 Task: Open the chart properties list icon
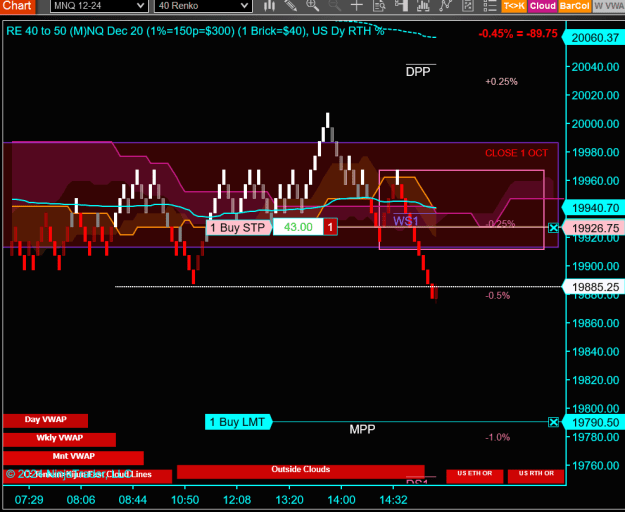click(489, 6)
